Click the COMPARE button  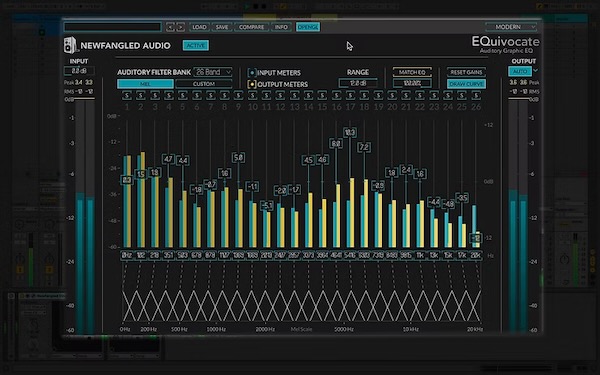pos(251,27)
